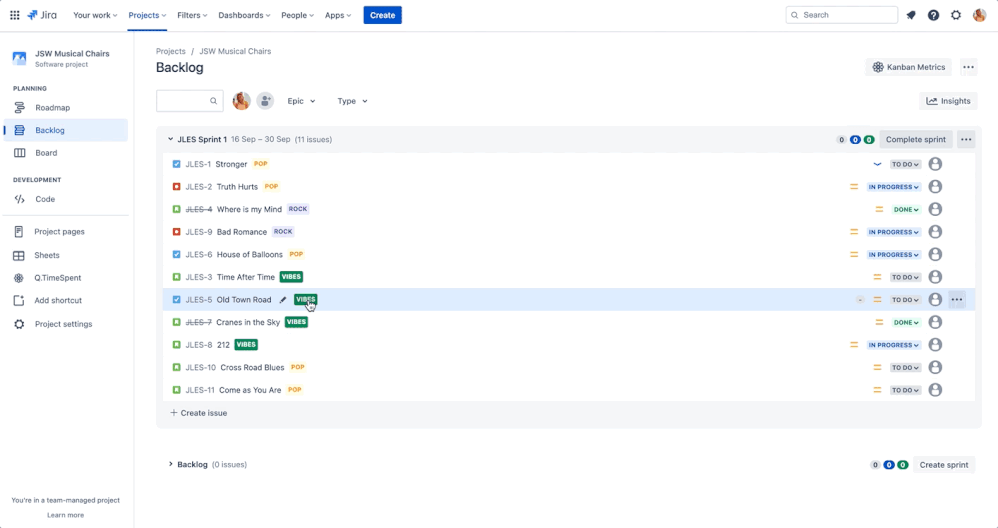
Task: Open the Projects menu
Action: point(147,15)
